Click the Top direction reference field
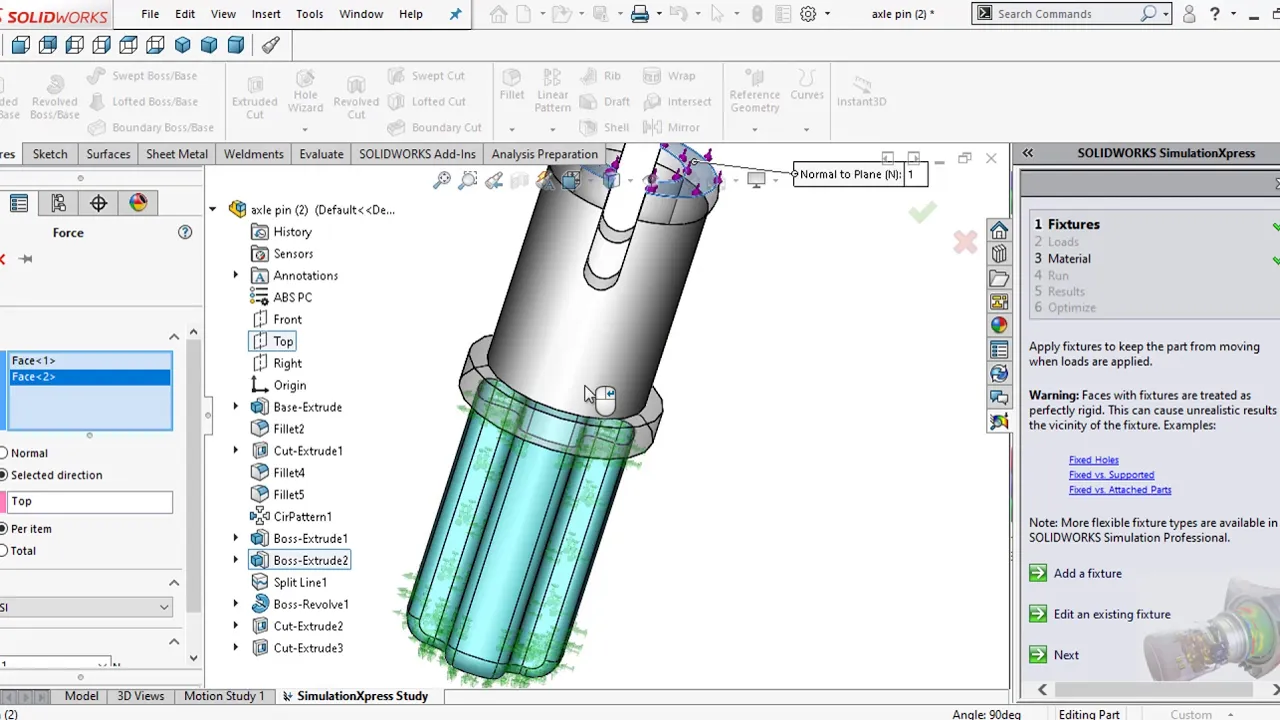This screenshot has width=1280, height=720. [89, 501]
